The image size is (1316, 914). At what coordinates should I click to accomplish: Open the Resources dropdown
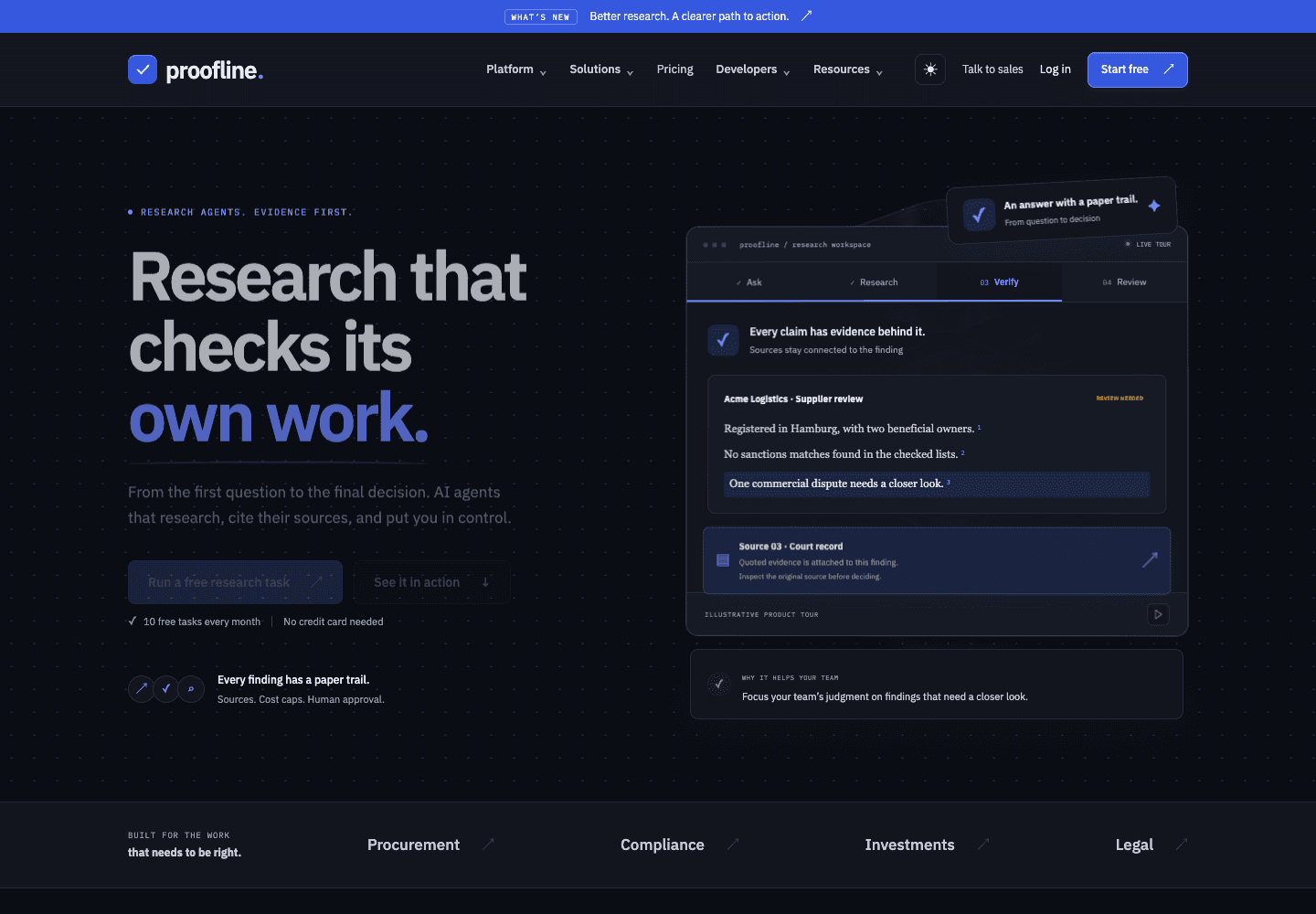click(x=848, y=69)
